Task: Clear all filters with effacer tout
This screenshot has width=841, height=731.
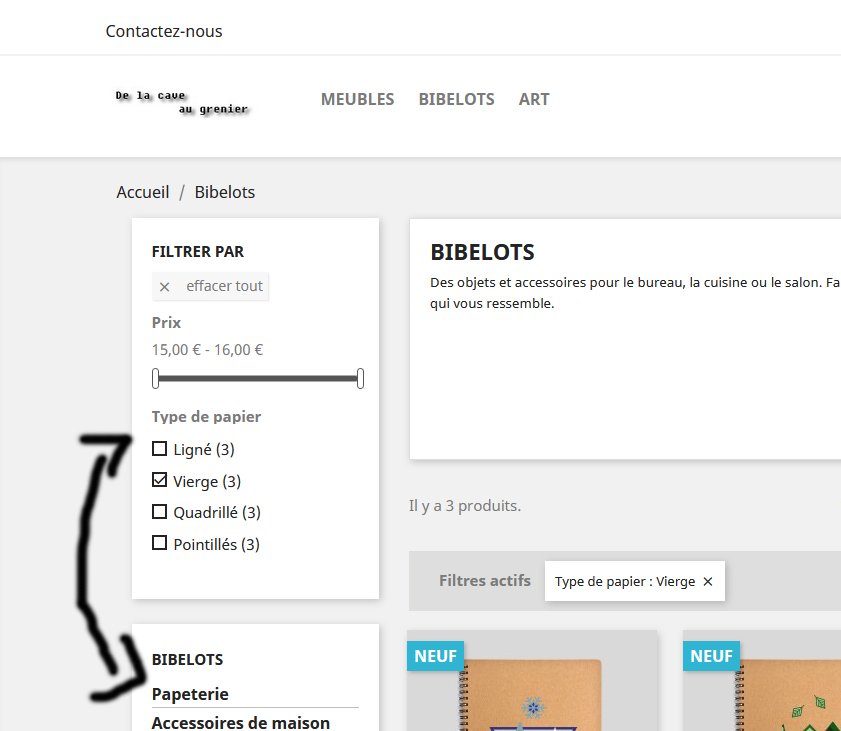Action: [210, 286]
